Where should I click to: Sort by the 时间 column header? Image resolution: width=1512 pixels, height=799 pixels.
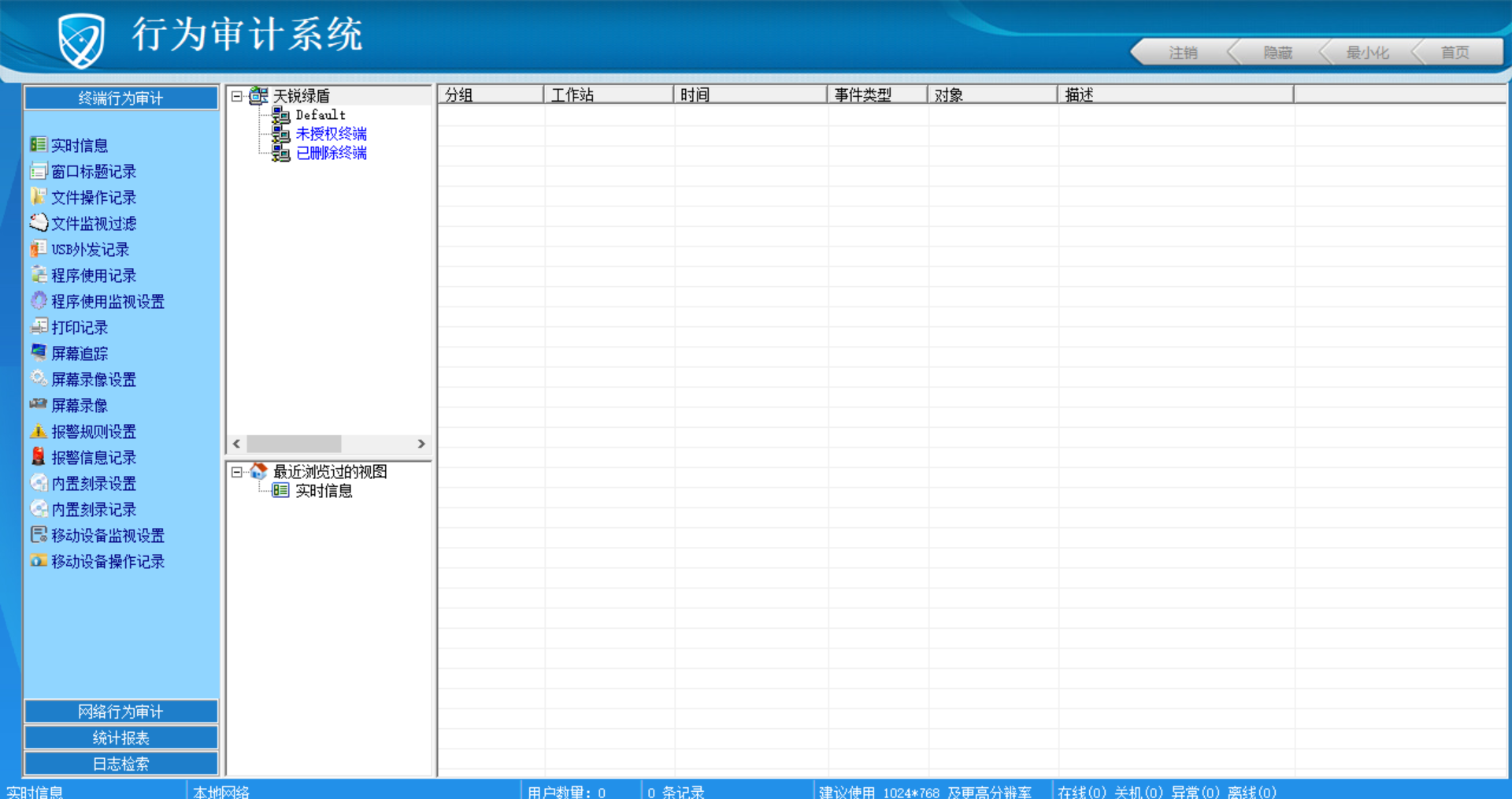coord(750,95)
